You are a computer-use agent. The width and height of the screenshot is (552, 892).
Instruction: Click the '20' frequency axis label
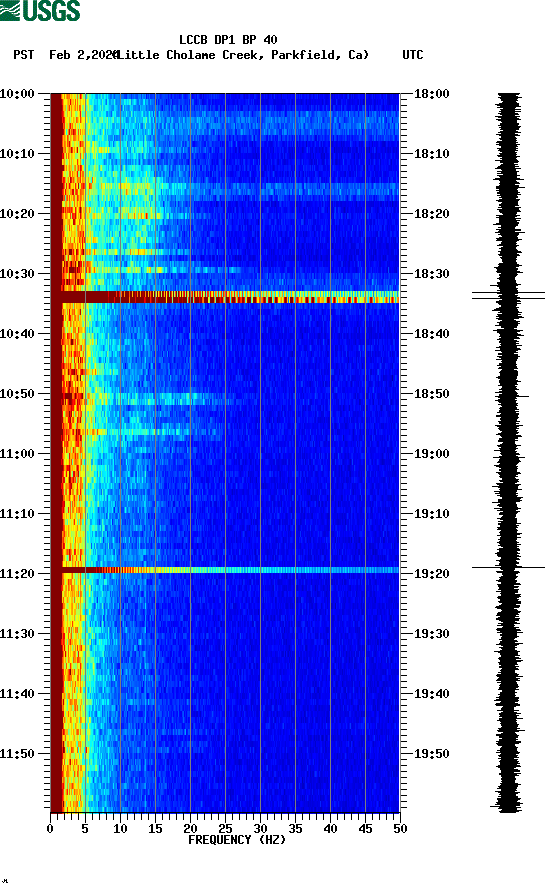tap(191, 829)
